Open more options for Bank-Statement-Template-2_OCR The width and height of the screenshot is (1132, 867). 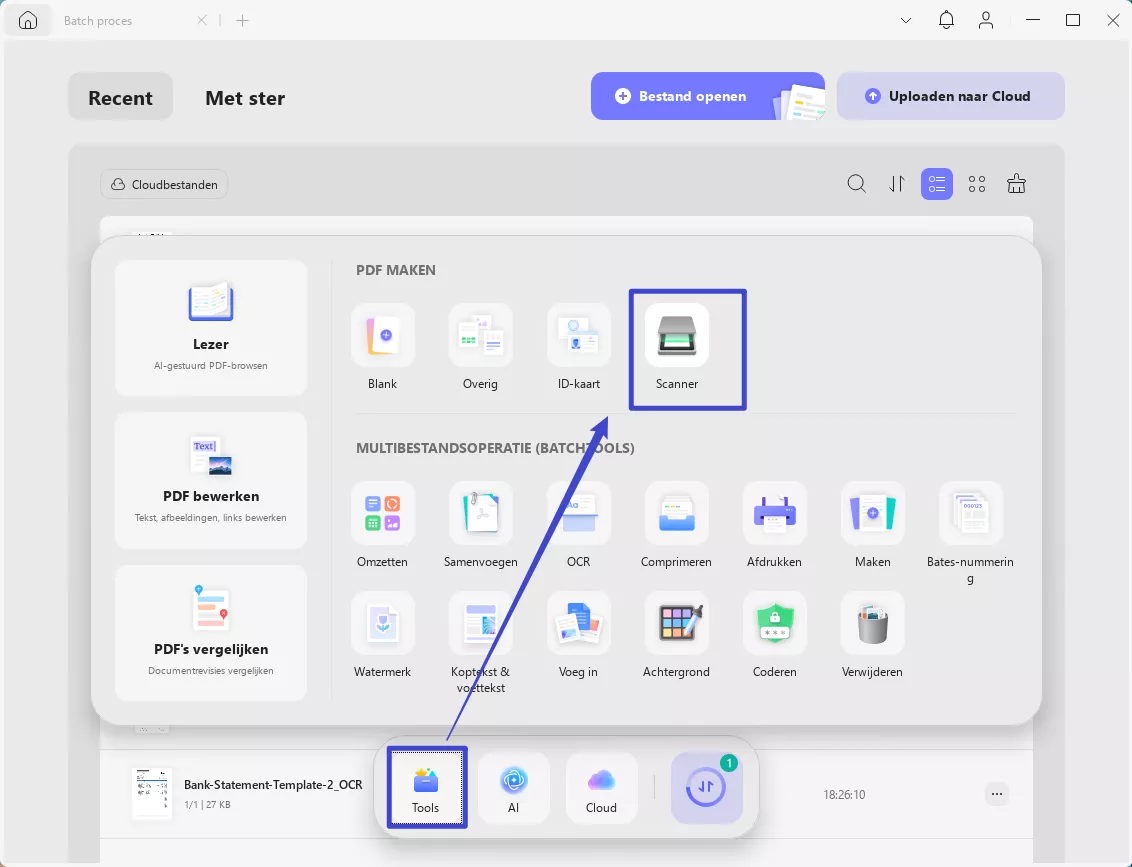click(x=996, y=793)
